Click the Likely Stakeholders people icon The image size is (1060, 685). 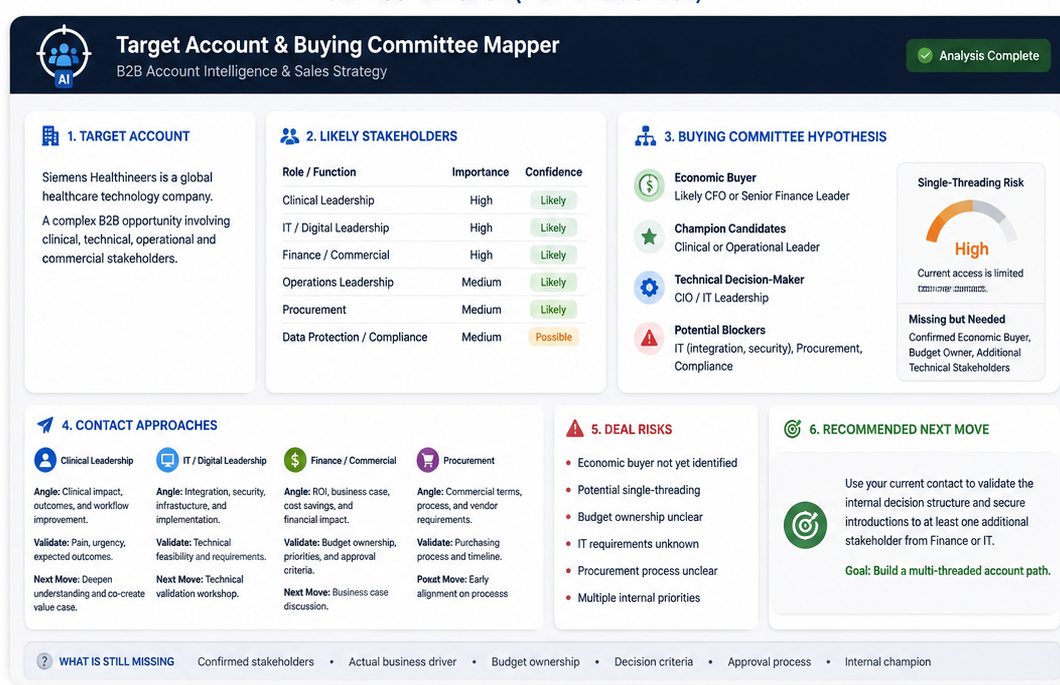[289, 136]
